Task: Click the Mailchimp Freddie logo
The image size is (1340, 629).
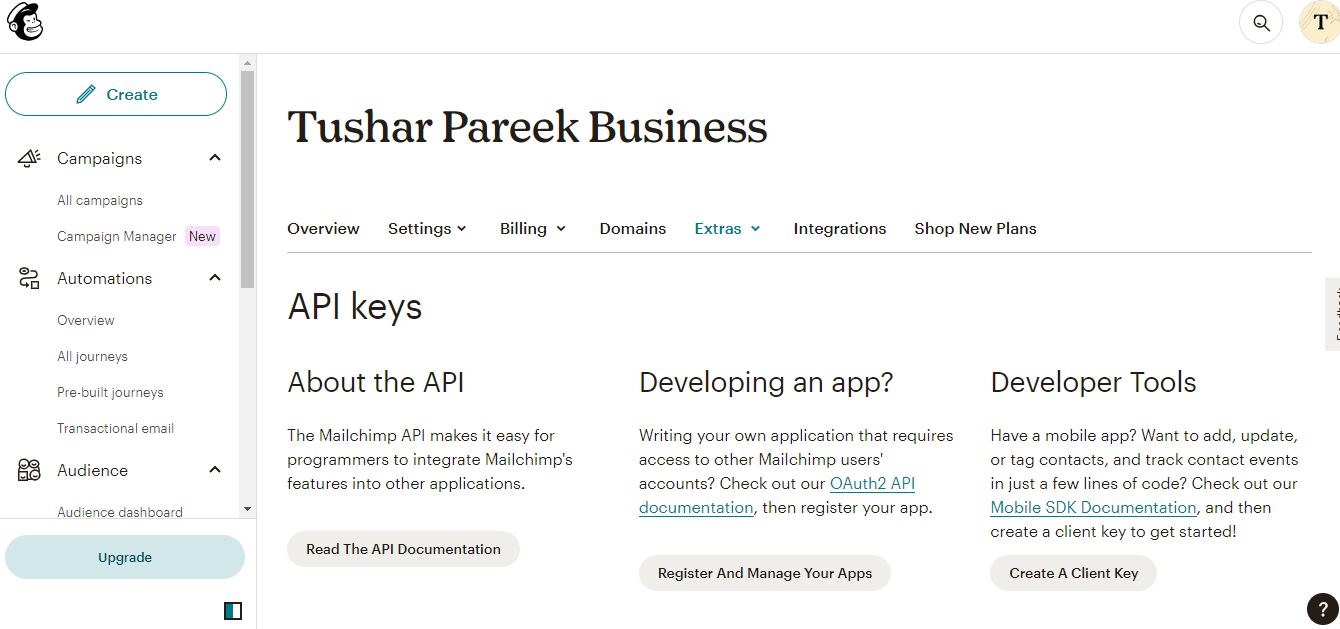Action: [25, 22]
